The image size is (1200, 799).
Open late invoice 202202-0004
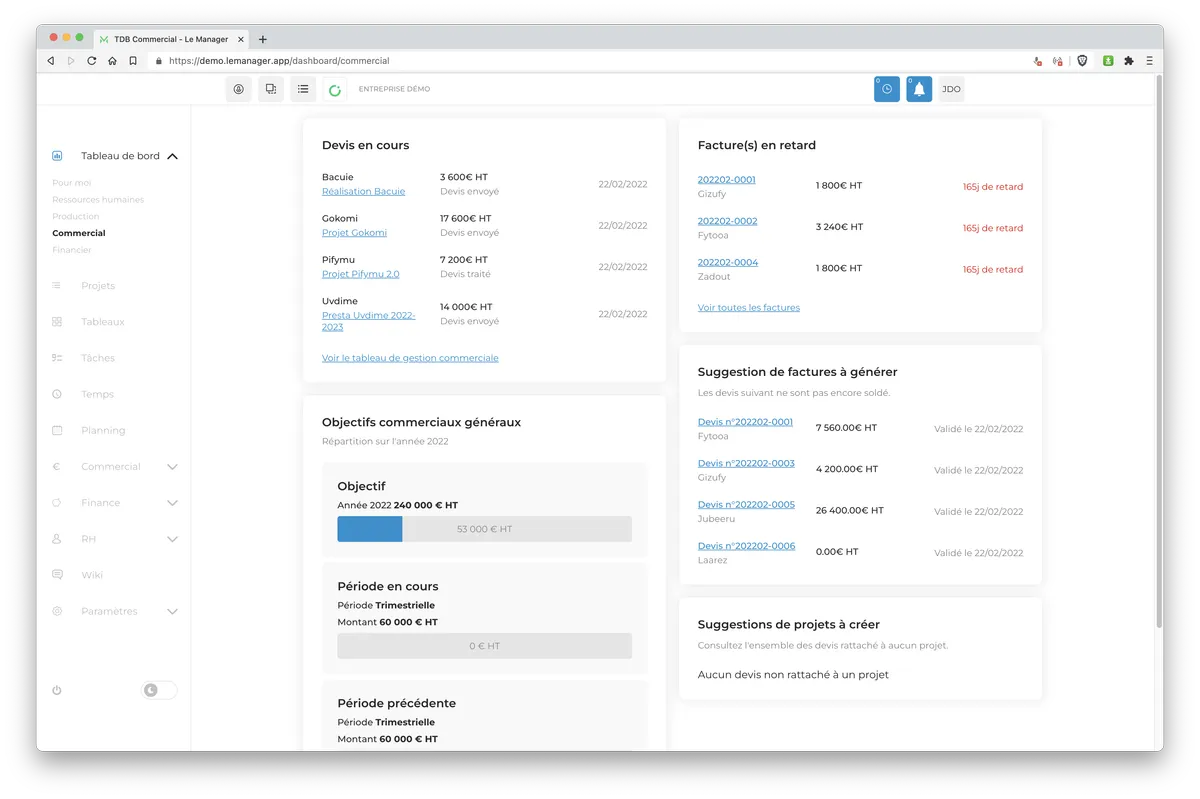point(728,262)
